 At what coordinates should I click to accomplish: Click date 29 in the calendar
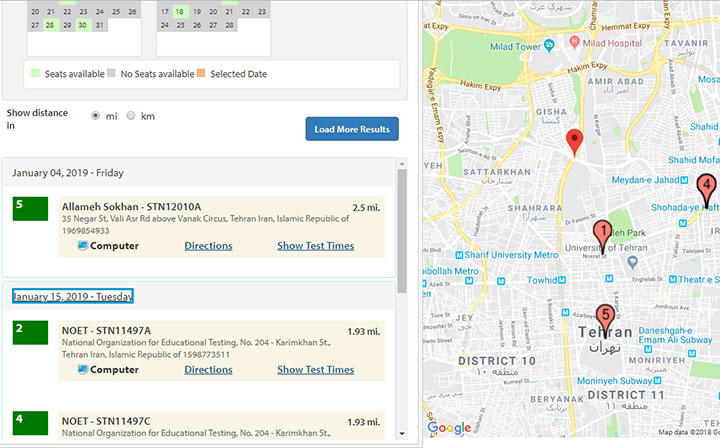coord(67,25)
